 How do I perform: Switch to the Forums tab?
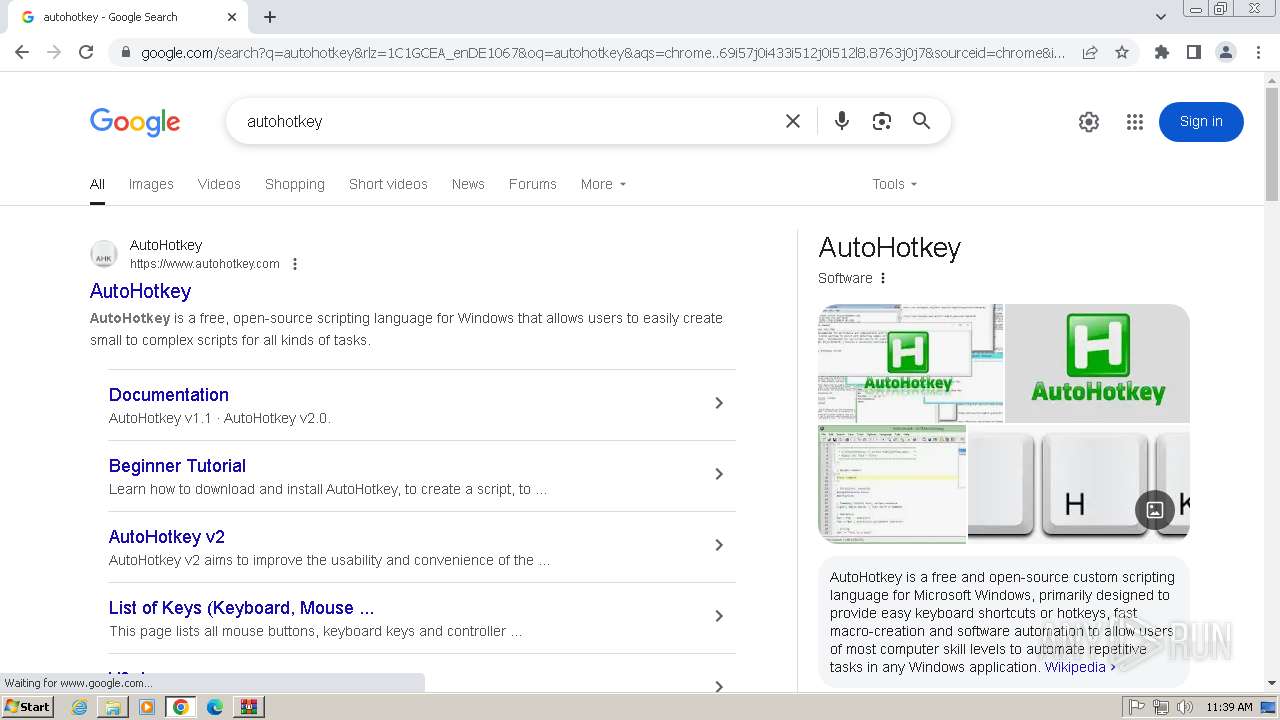click(x=532, y=184)
